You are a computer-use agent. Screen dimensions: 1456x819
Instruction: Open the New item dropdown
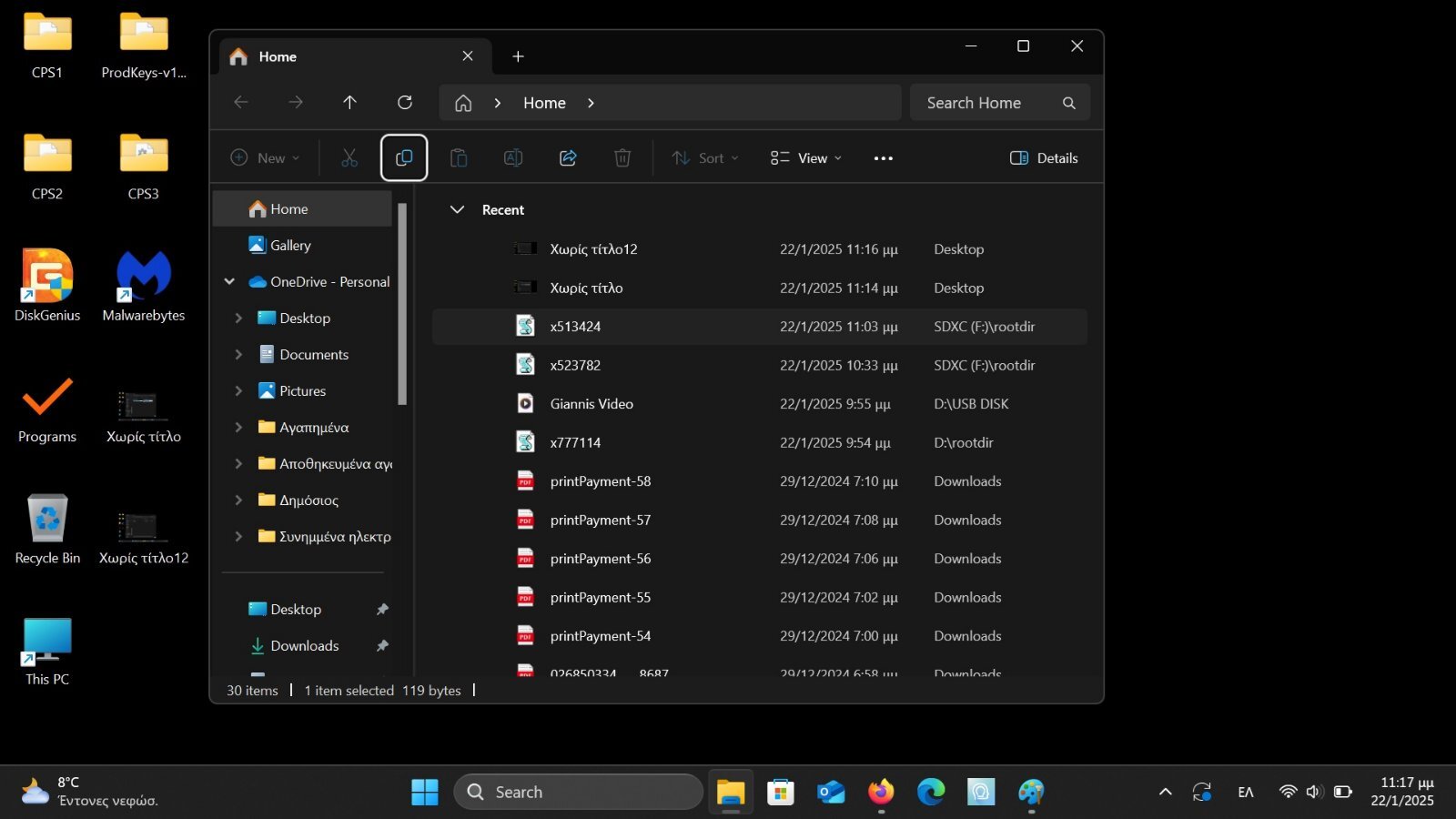pos(265,158)
